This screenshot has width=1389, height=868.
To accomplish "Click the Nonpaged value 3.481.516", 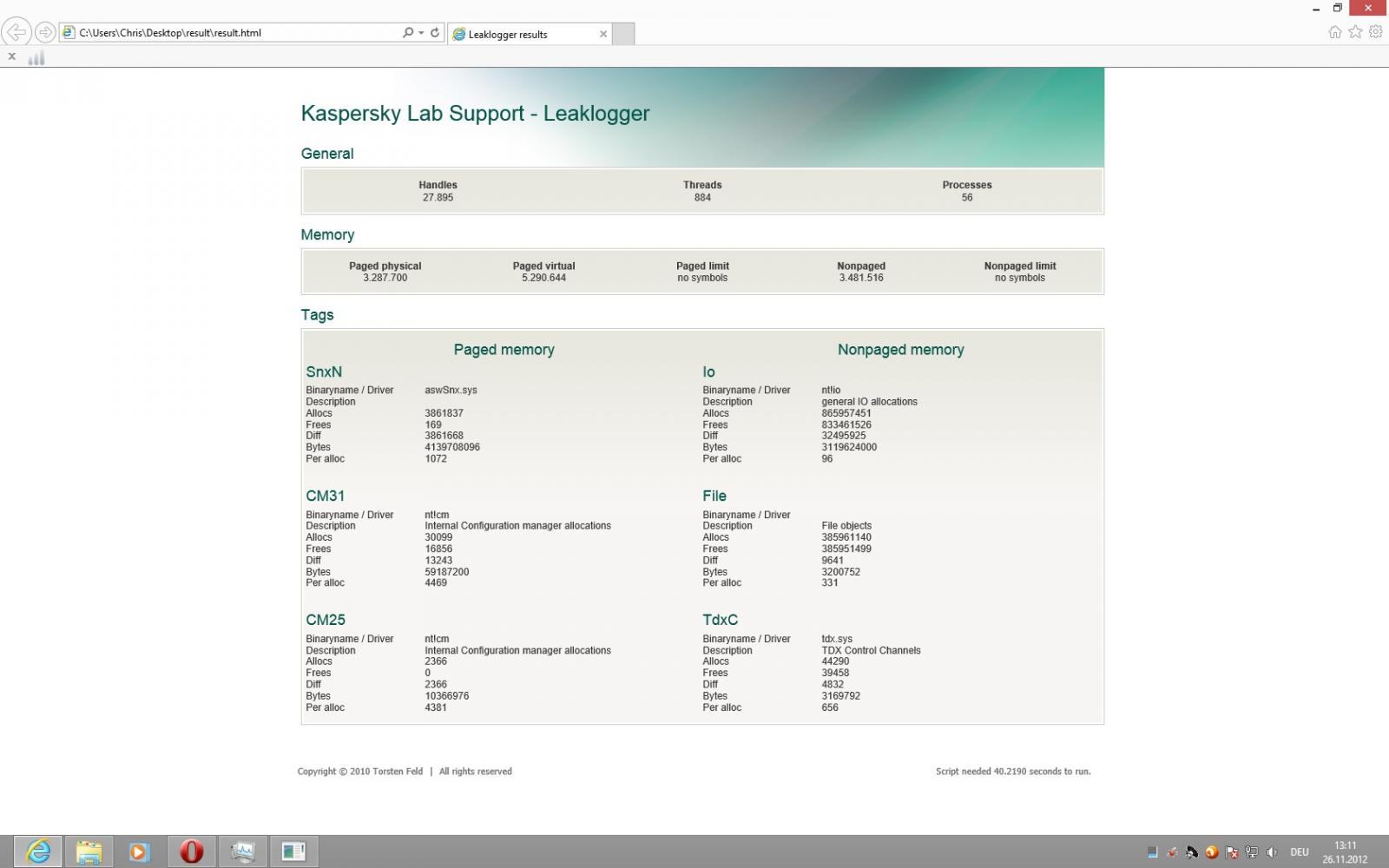I will point(861,278).
